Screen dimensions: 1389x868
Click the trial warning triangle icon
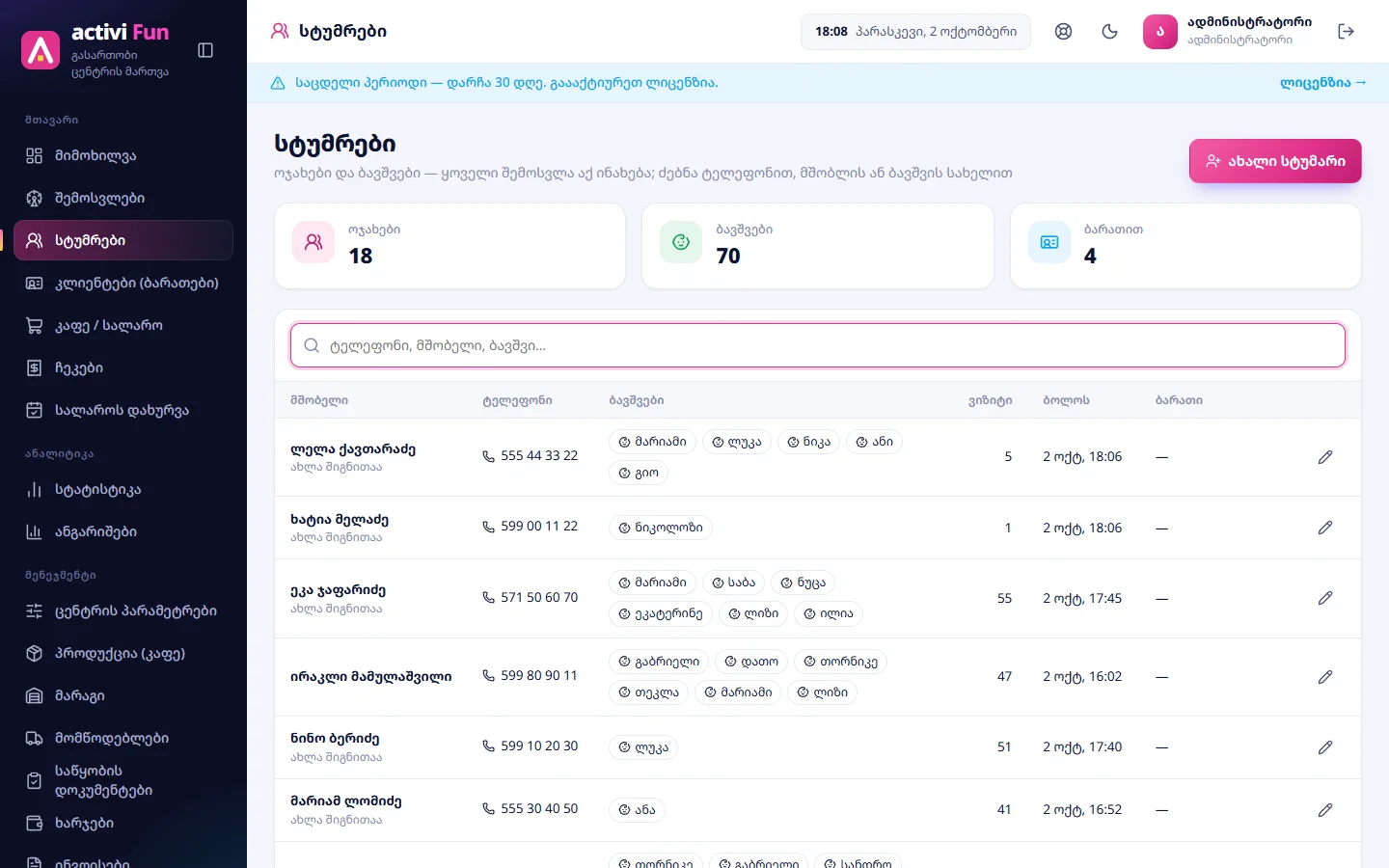(x=278, y=83)
